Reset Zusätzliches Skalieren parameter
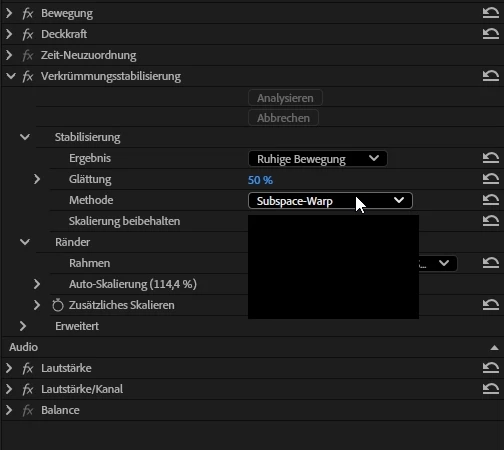The height and width of the screenshot is (450, 504). (x=491, y=305)
